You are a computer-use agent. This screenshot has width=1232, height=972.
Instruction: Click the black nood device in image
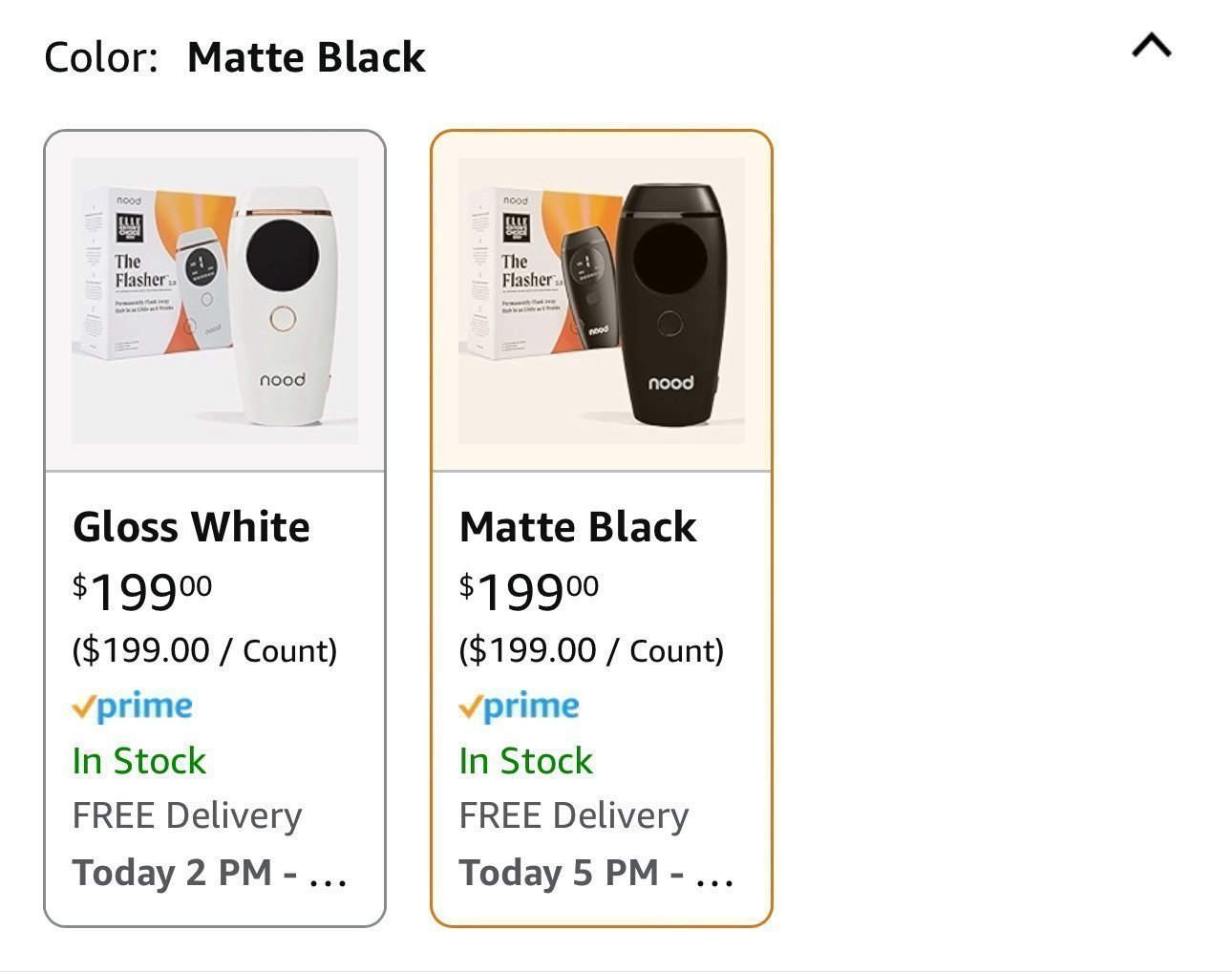tap(670, 304)
